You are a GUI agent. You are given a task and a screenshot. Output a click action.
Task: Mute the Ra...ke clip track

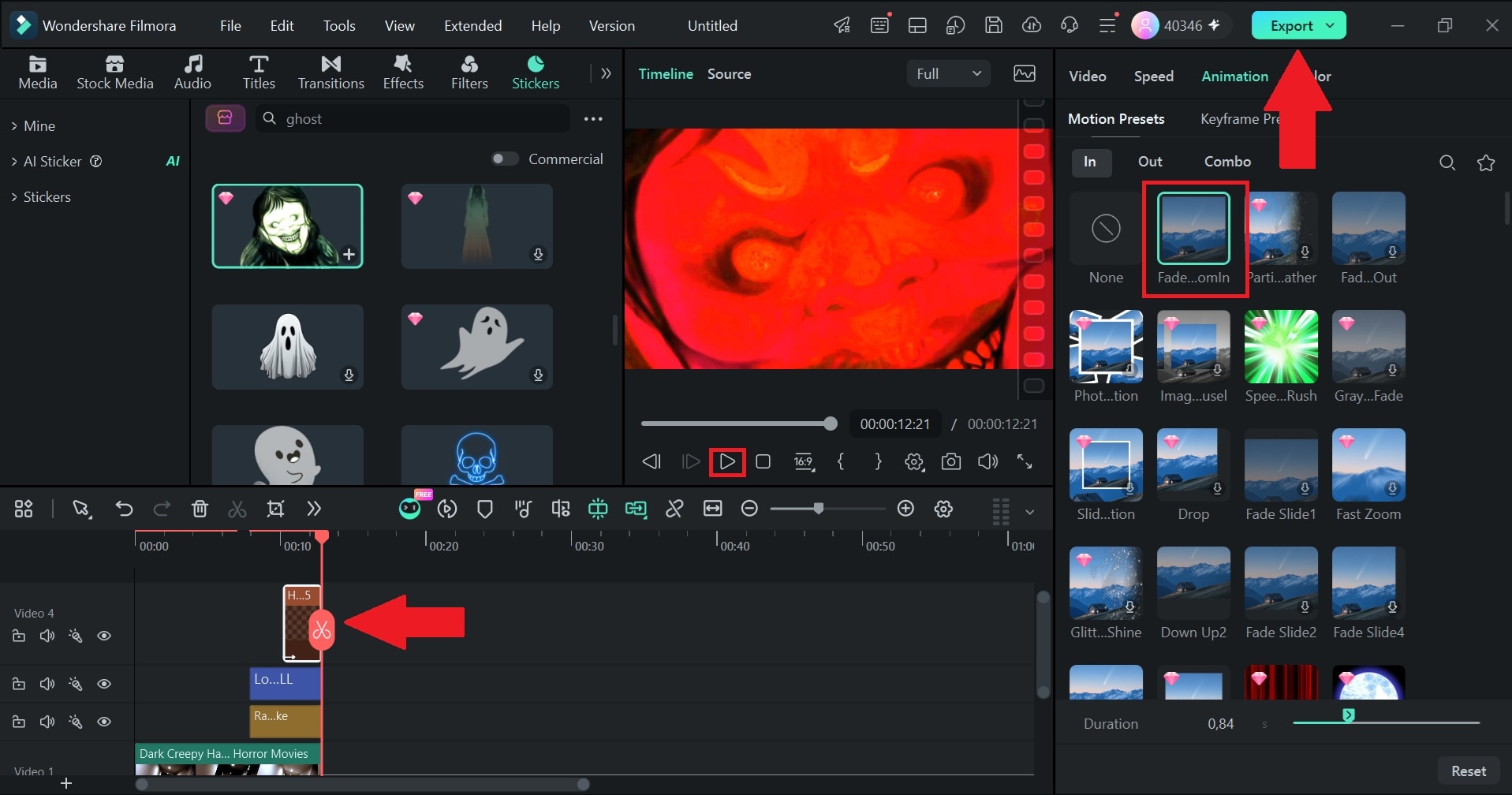pos(47,722)
